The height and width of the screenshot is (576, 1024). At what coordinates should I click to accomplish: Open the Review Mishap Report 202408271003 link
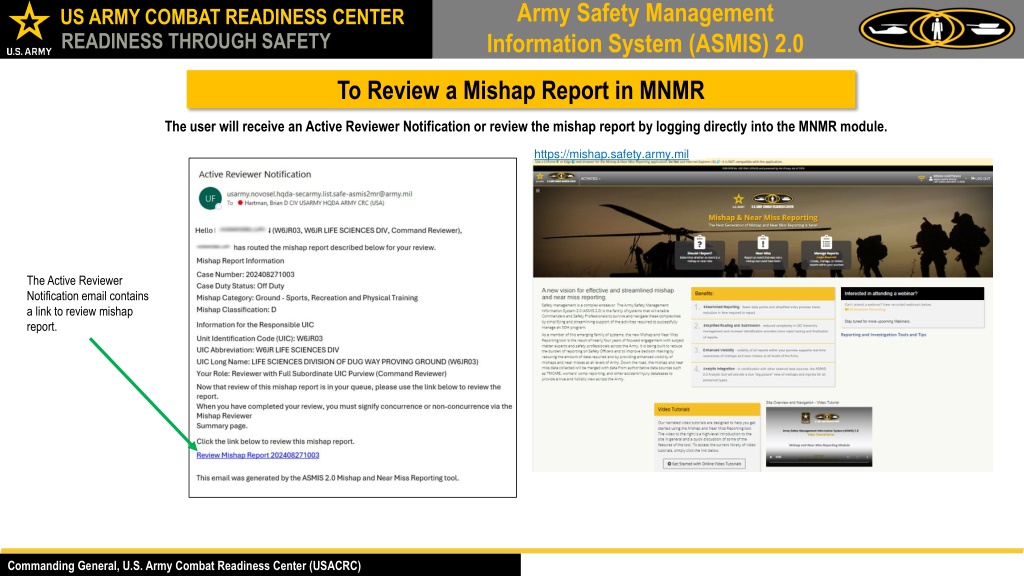(257, 455)
